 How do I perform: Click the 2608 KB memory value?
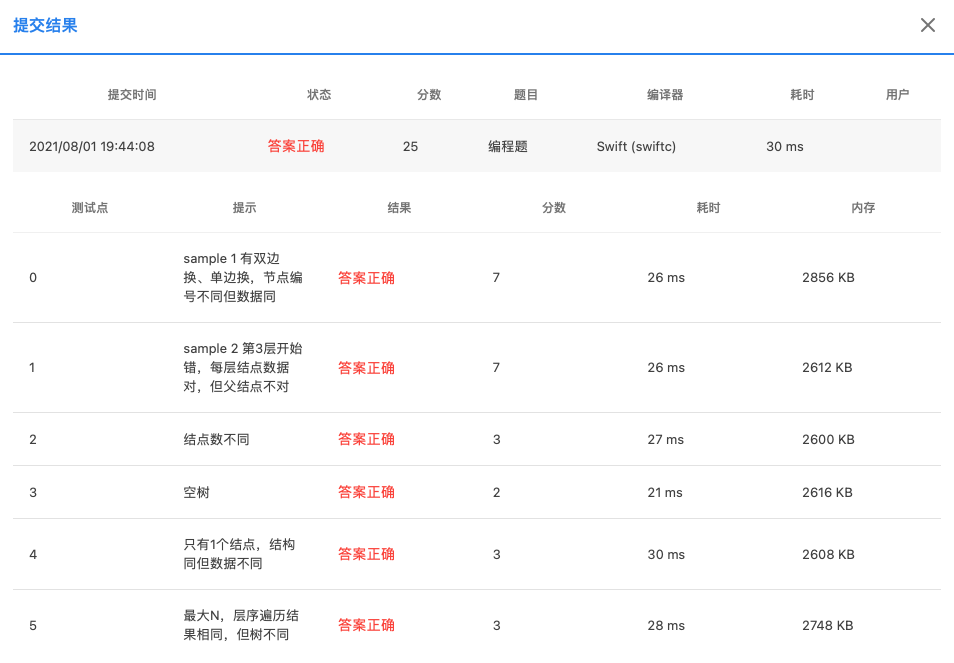point(828,555)
